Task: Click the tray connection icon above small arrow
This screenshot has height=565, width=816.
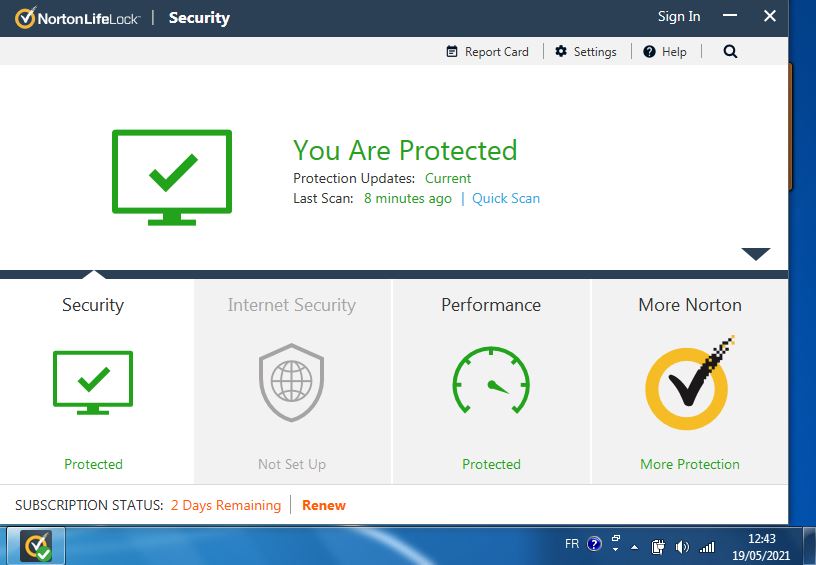Action: [616, 538]
